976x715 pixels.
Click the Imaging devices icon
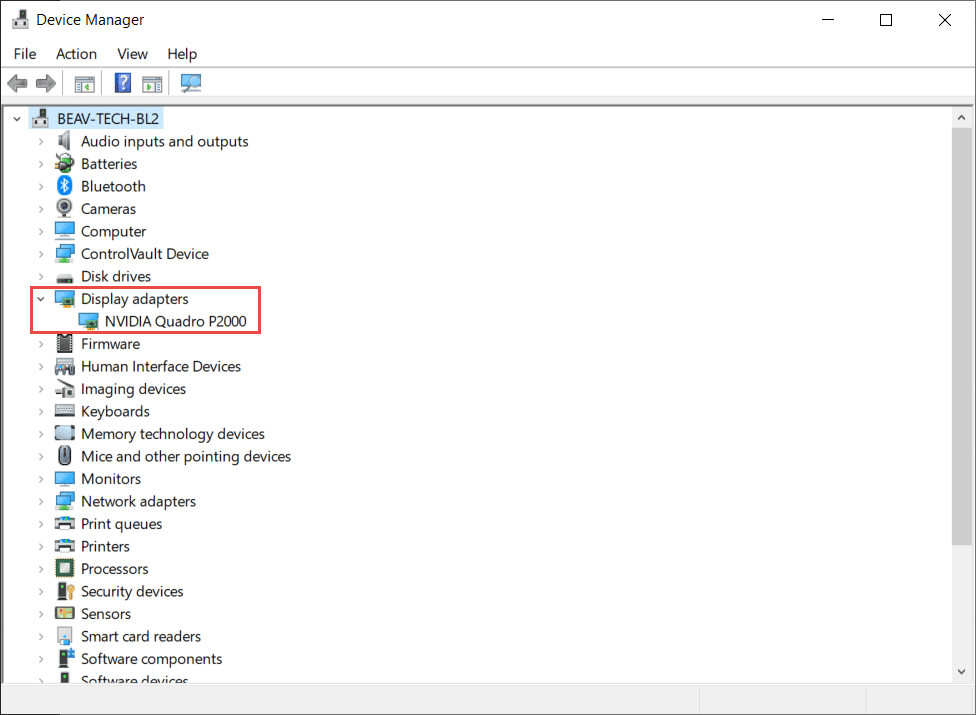click(x=65, y=389)
